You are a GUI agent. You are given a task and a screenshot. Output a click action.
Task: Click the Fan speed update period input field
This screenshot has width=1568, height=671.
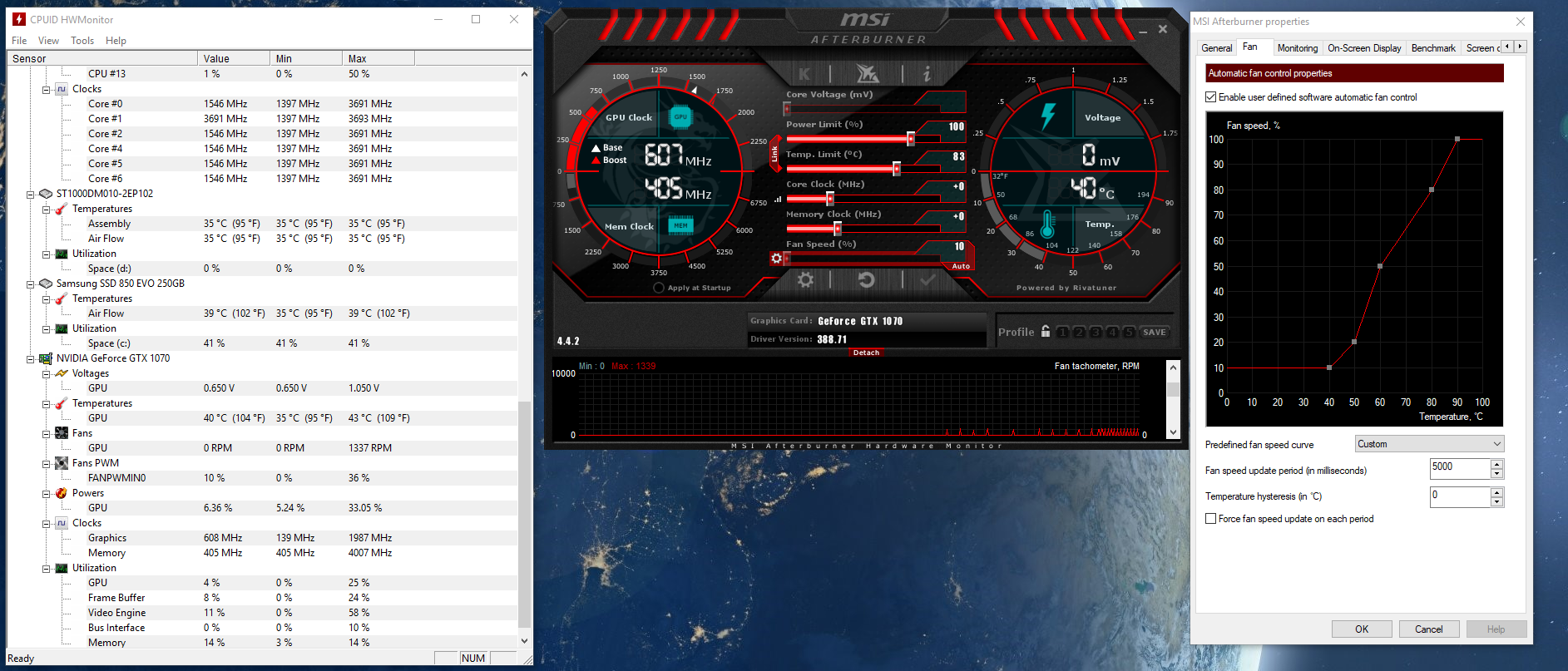coord(1459,469)
